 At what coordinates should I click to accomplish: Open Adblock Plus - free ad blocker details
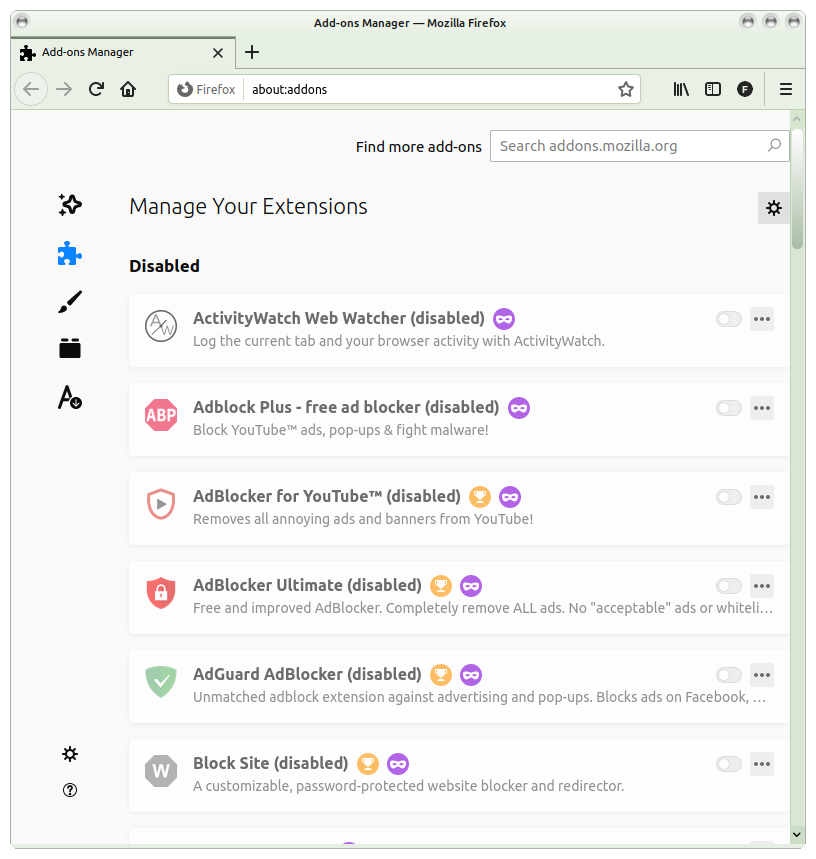pos(459,420)
